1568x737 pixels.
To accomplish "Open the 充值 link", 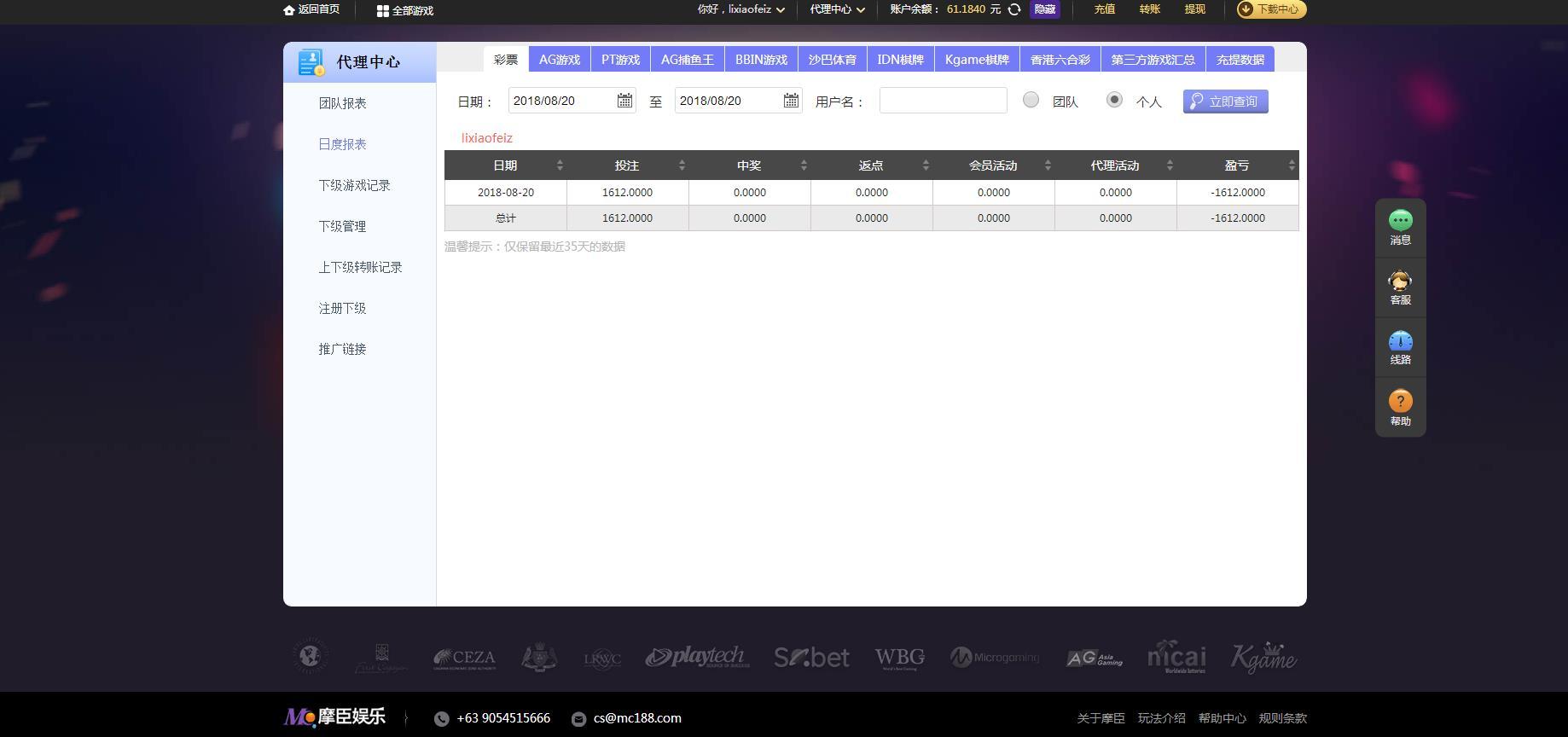I will (1105, 9).
